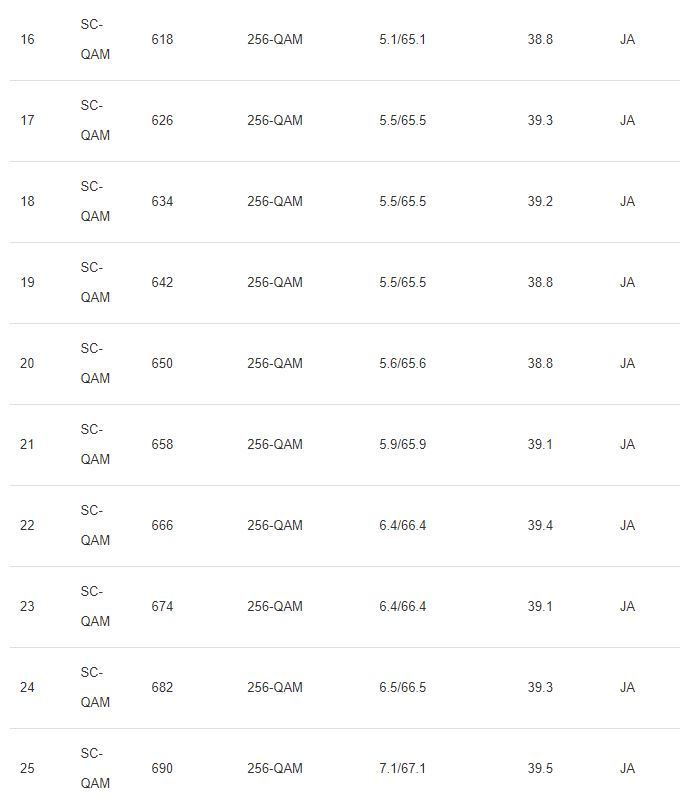Click channel number 19 cell

point(27,283)
